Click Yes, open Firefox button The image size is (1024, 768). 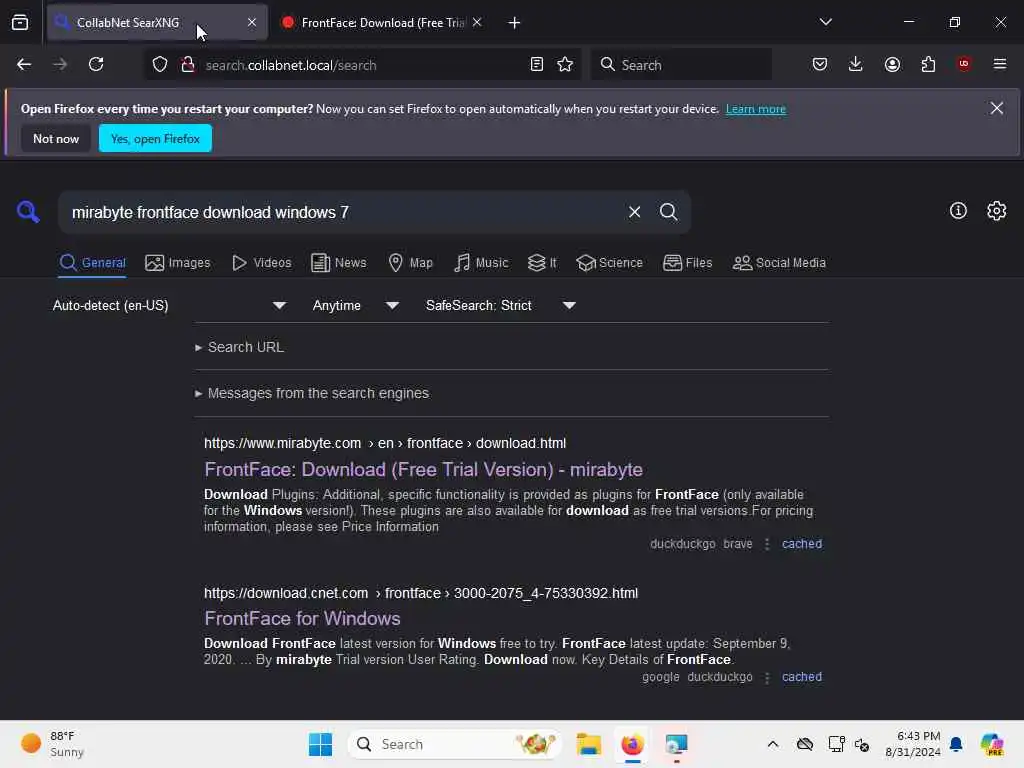[x=155, y=138]
